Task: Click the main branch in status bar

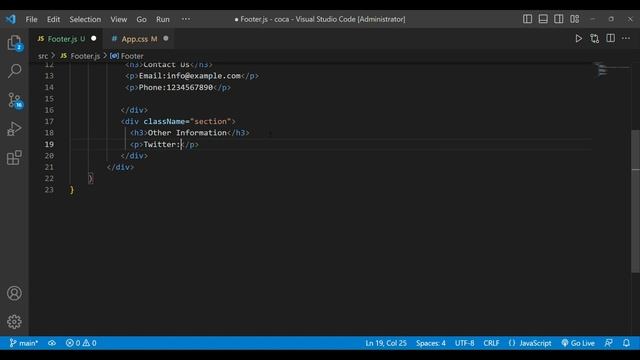Action: point(24,343)
